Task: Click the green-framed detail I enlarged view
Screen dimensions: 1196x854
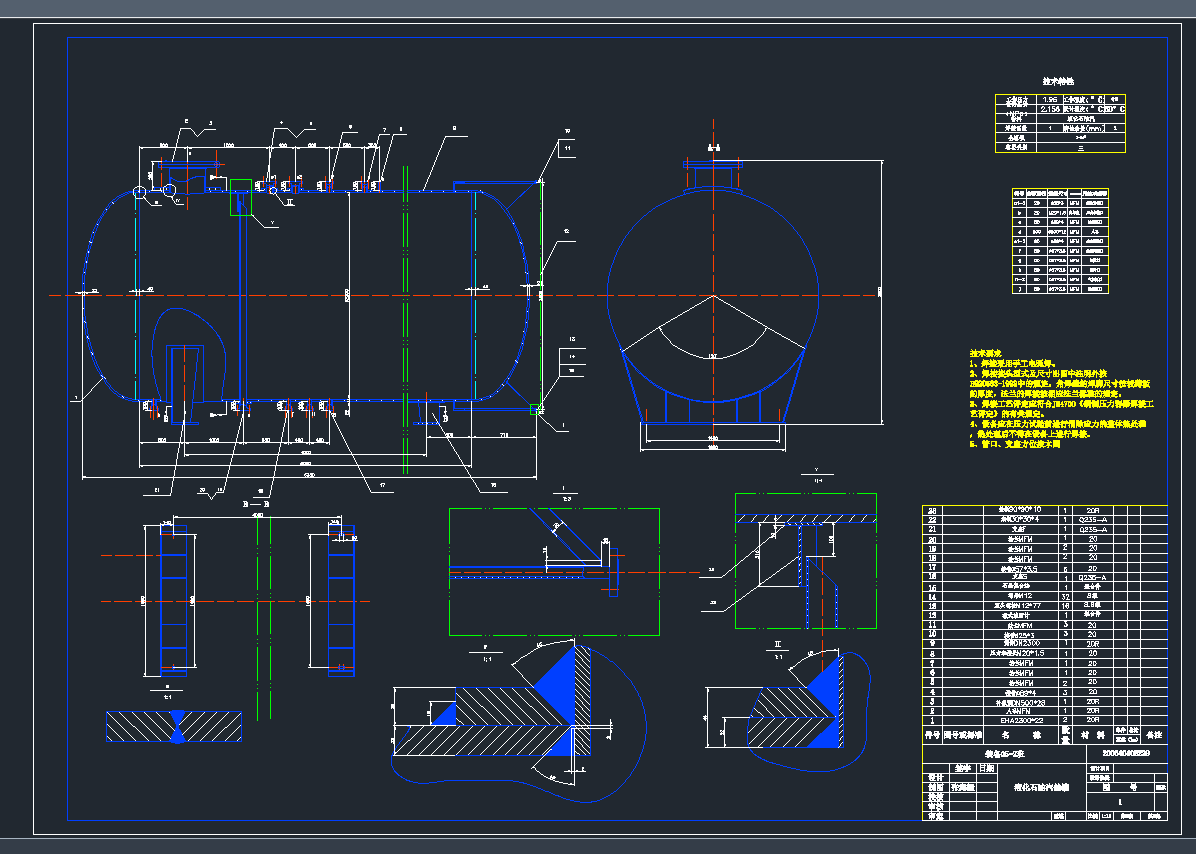Action: click(x=554, y=571)
